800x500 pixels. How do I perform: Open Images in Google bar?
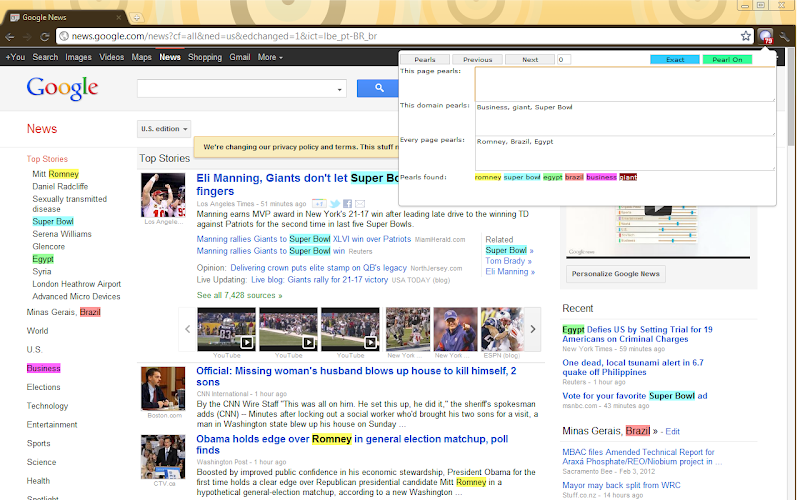tap(79, 57)
